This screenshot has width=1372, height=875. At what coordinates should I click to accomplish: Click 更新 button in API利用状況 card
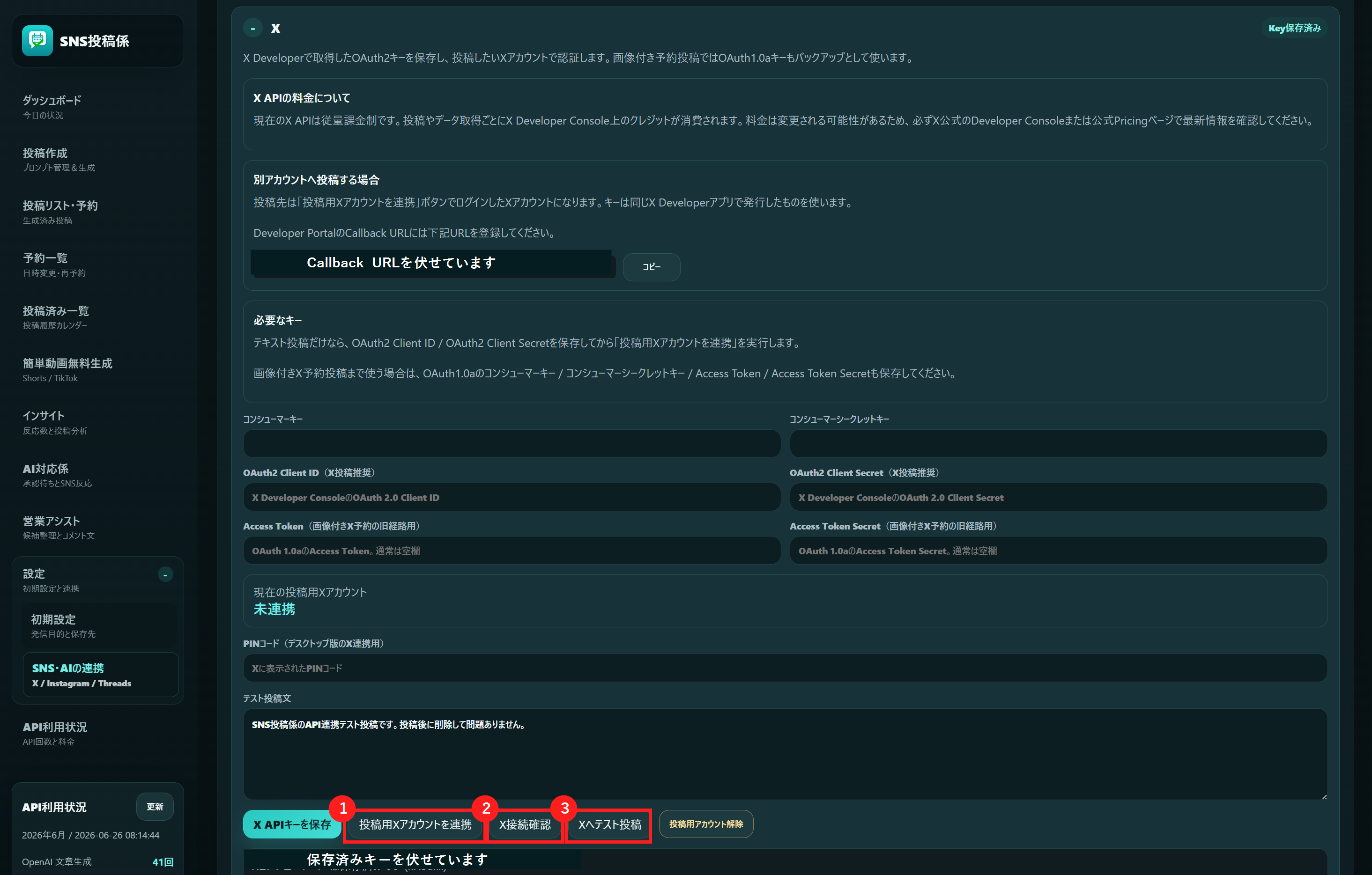pos(155,807)
